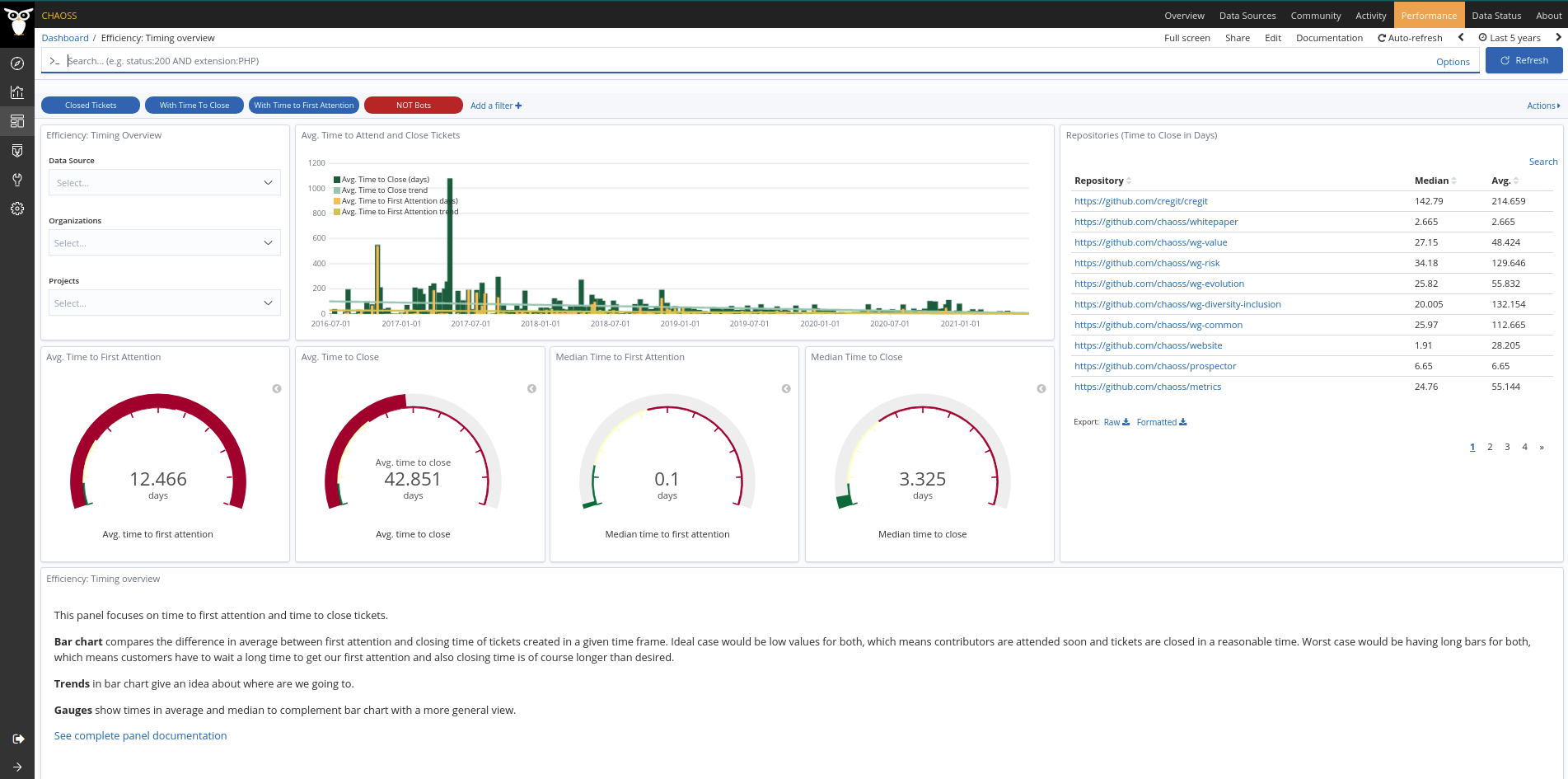Toggle the NOT Bots filter pill

[x=413, y=106]
